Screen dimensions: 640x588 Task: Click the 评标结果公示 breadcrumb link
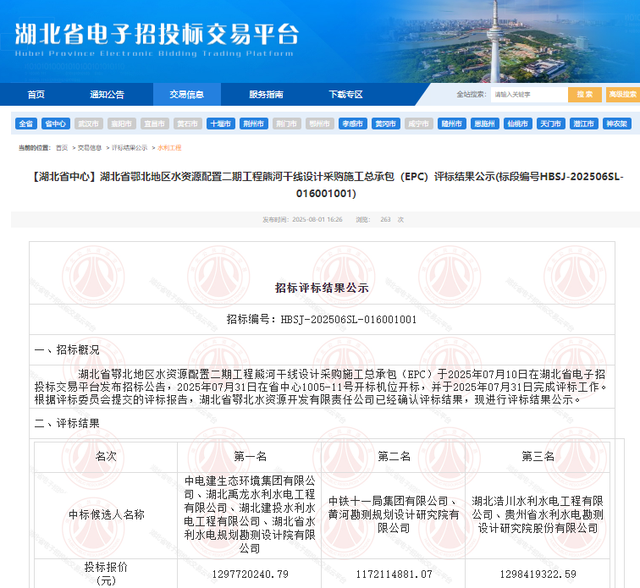click(x=129, y=148)
